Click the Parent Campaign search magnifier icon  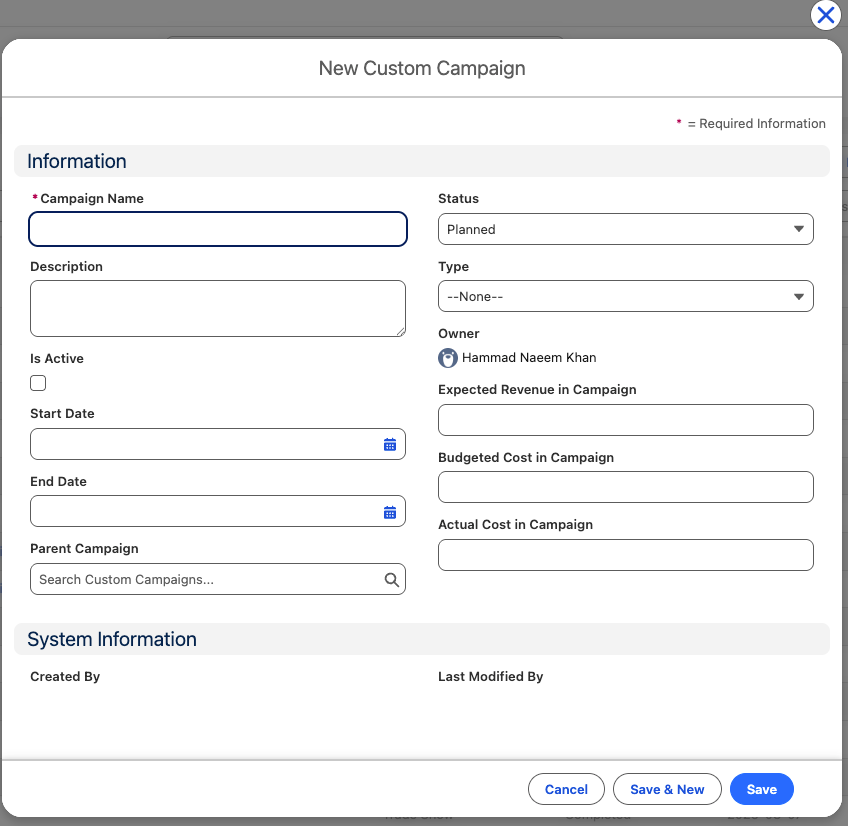[x=392, y=580]
